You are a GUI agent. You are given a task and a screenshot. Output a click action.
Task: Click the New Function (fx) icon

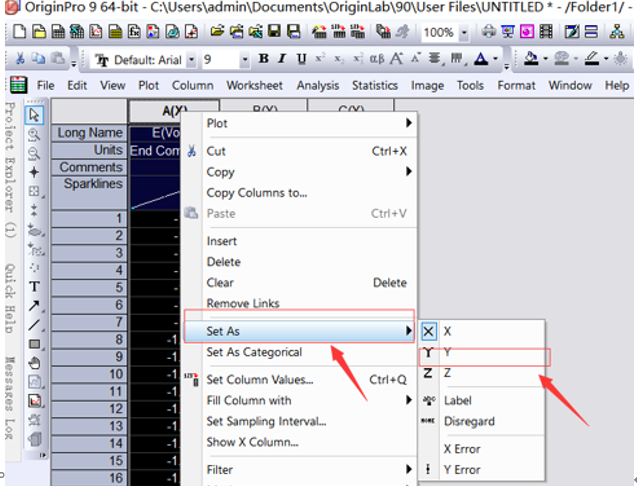(x=134, y=31)
